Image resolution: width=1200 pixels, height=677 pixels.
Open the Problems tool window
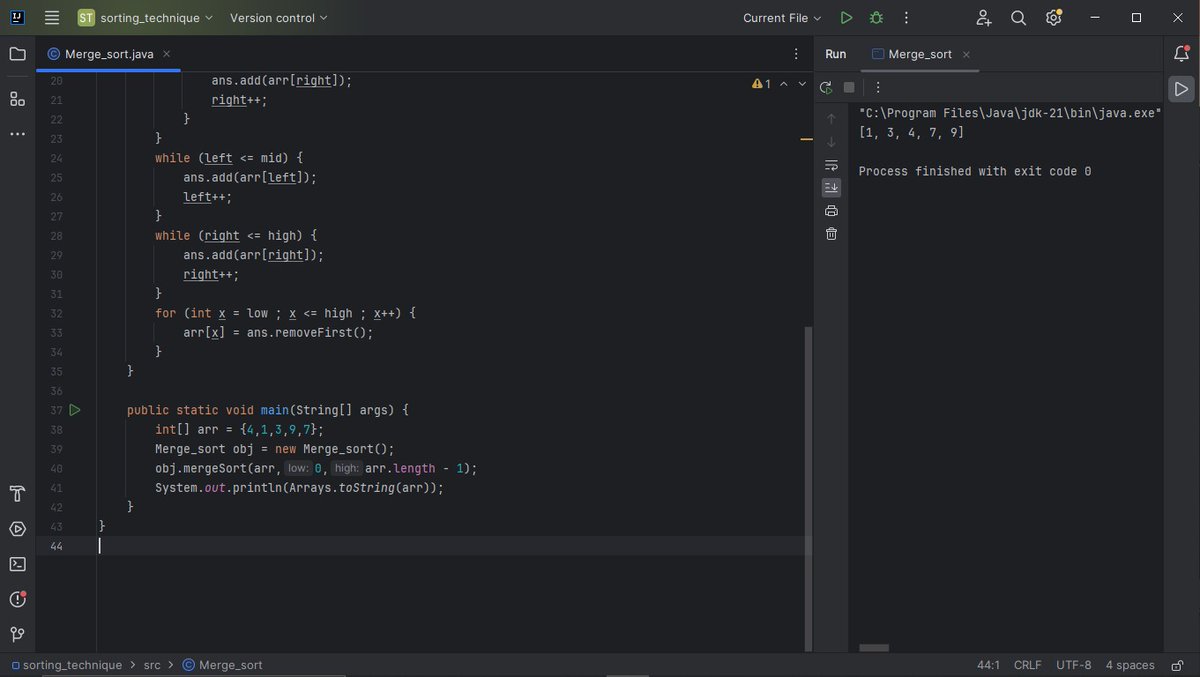click(17, 599)
